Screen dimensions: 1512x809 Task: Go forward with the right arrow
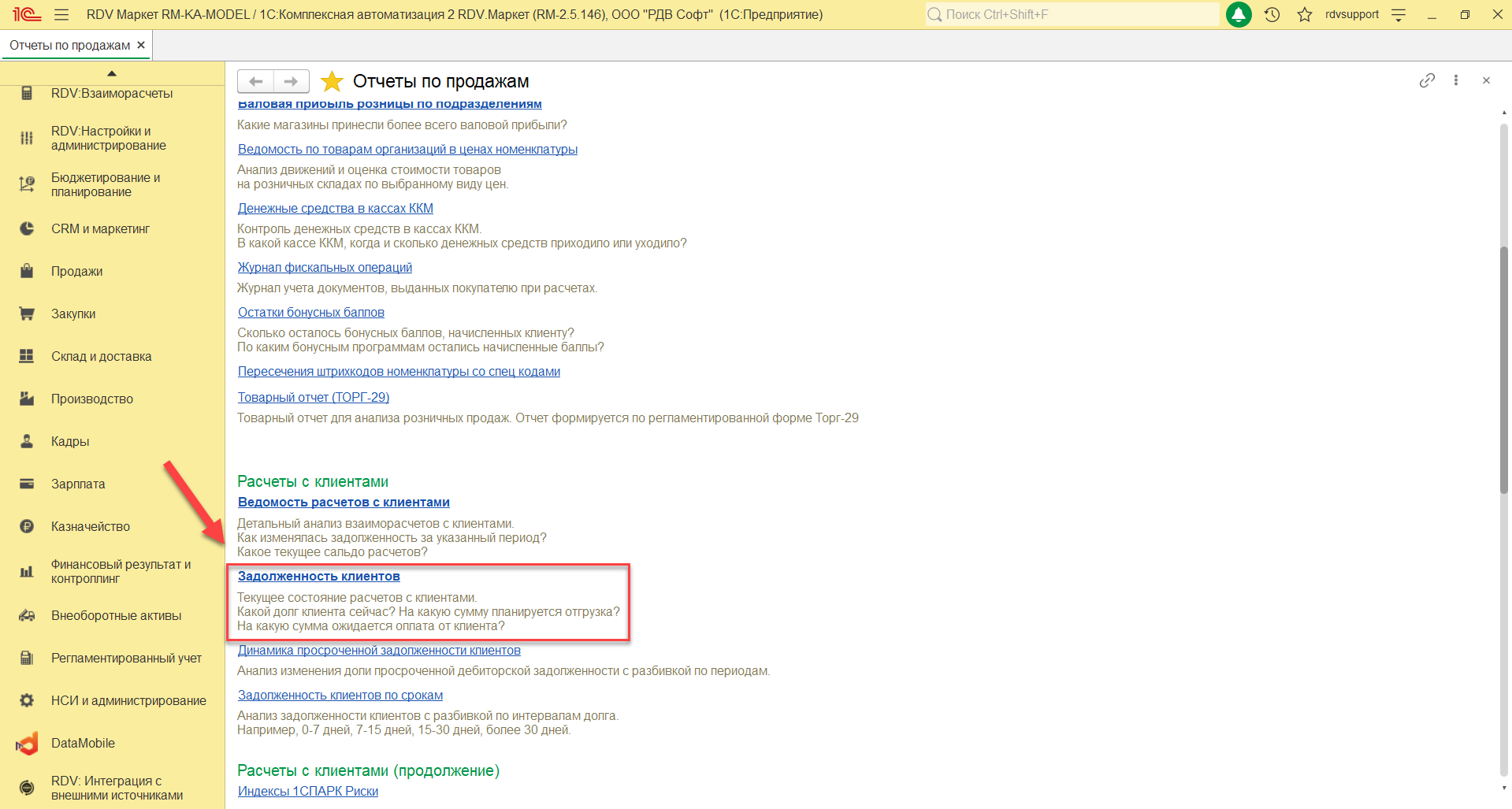click(292, 81)
